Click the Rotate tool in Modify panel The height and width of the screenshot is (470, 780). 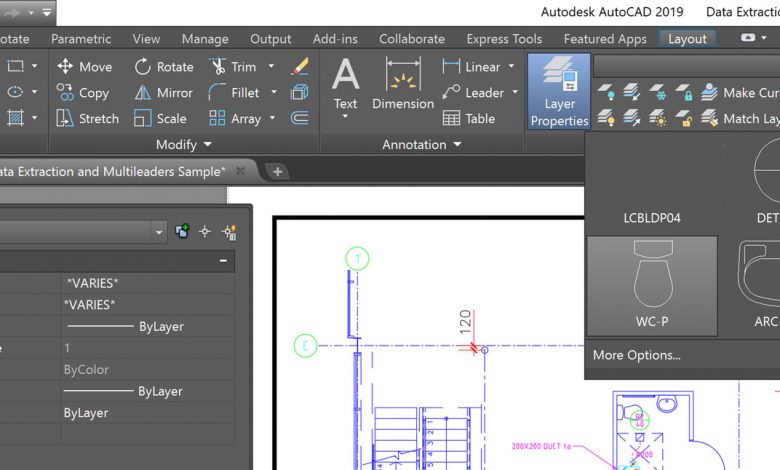163,67
